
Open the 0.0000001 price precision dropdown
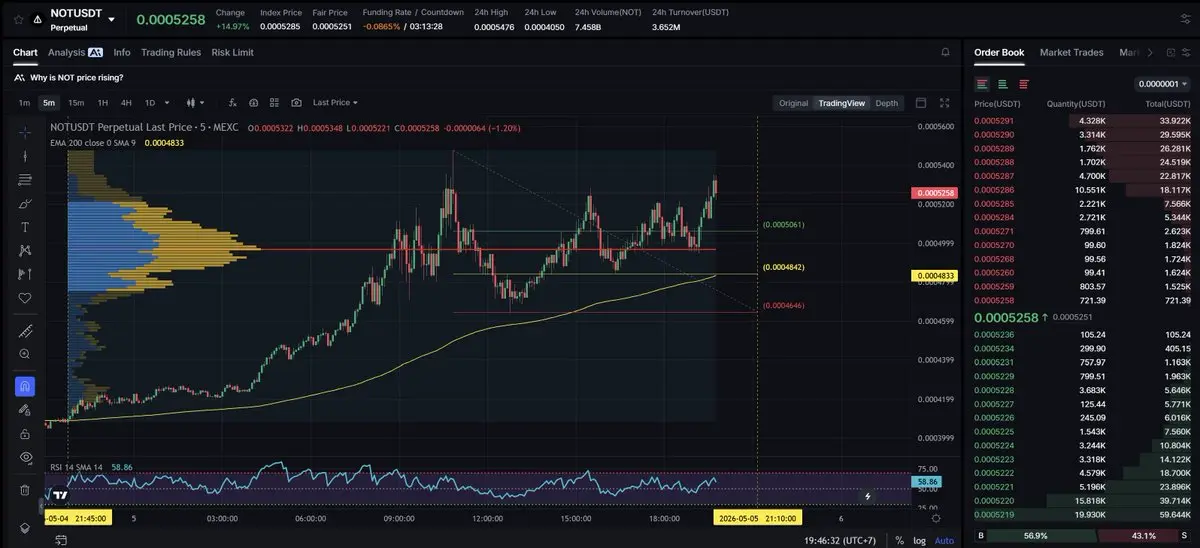pyautogui.click(x=1164, y=85)
